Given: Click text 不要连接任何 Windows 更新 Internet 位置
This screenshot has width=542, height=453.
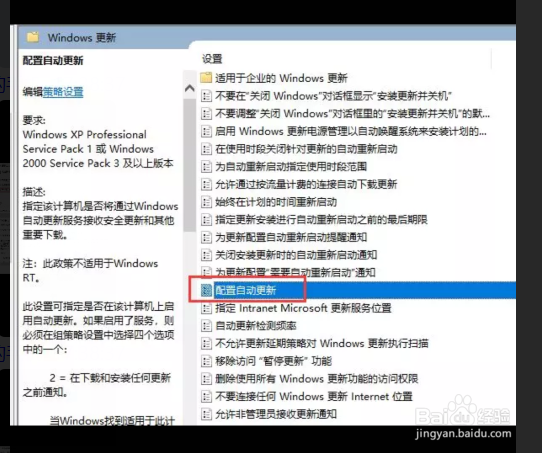Looking at the screenshot, I should pos(314,396).
